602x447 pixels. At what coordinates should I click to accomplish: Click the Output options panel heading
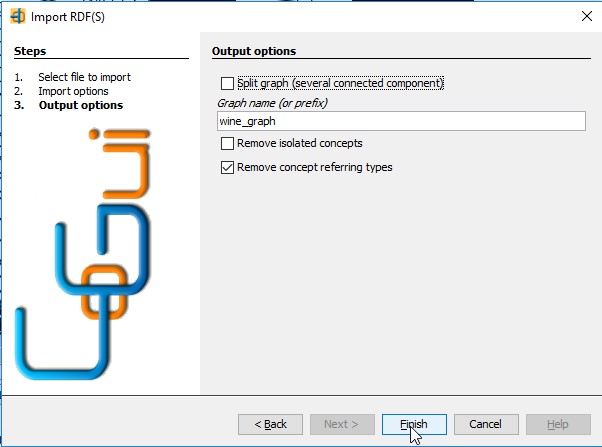pos(254,51)
